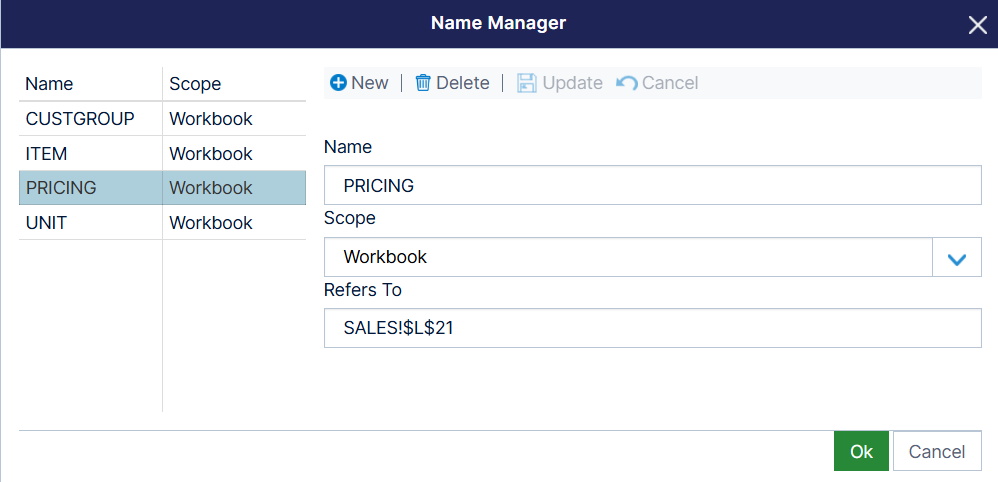Click the floppy disk Update icon
The image size is (998, 482).
click(526, 83)
